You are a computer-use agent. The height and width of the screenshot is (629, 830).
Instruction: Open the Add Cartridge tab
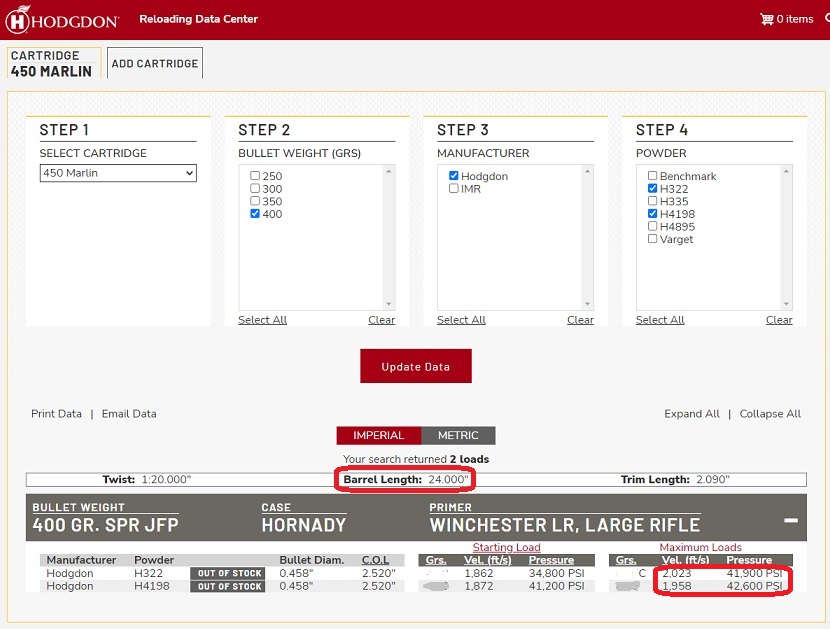[x=155, y=64]
